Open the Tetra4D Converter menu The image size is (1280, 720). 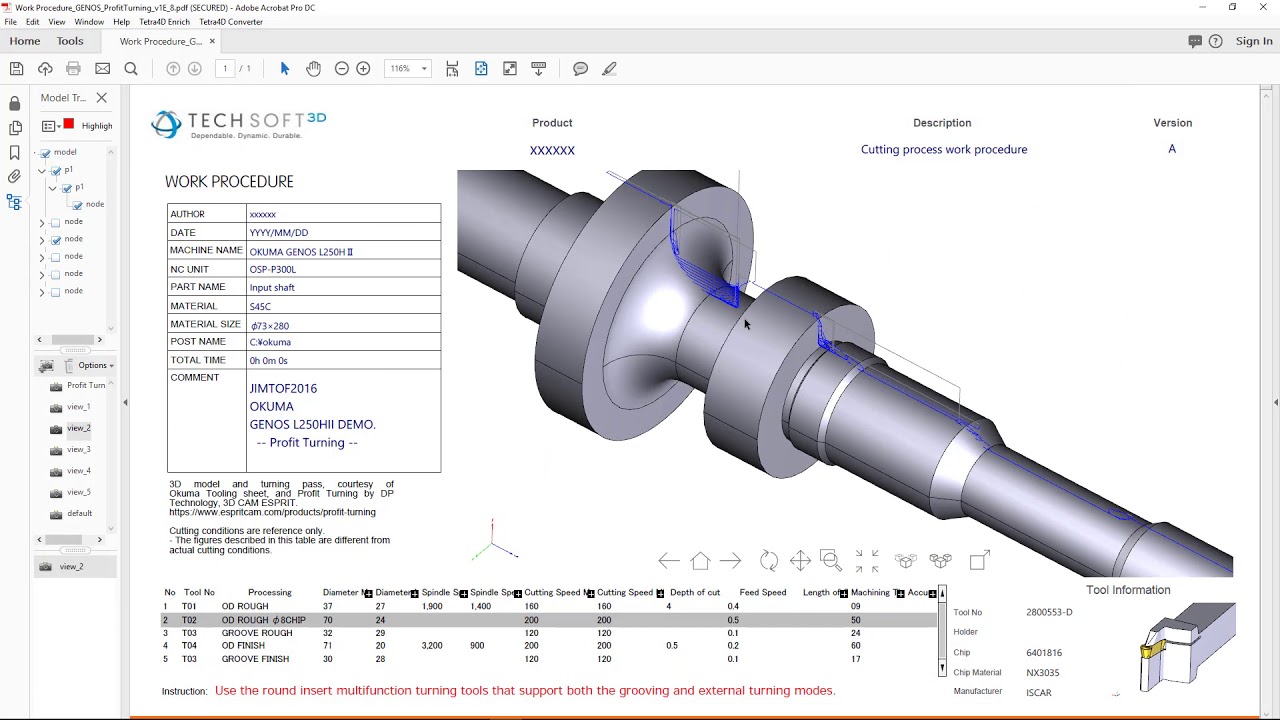coord(231,22)
